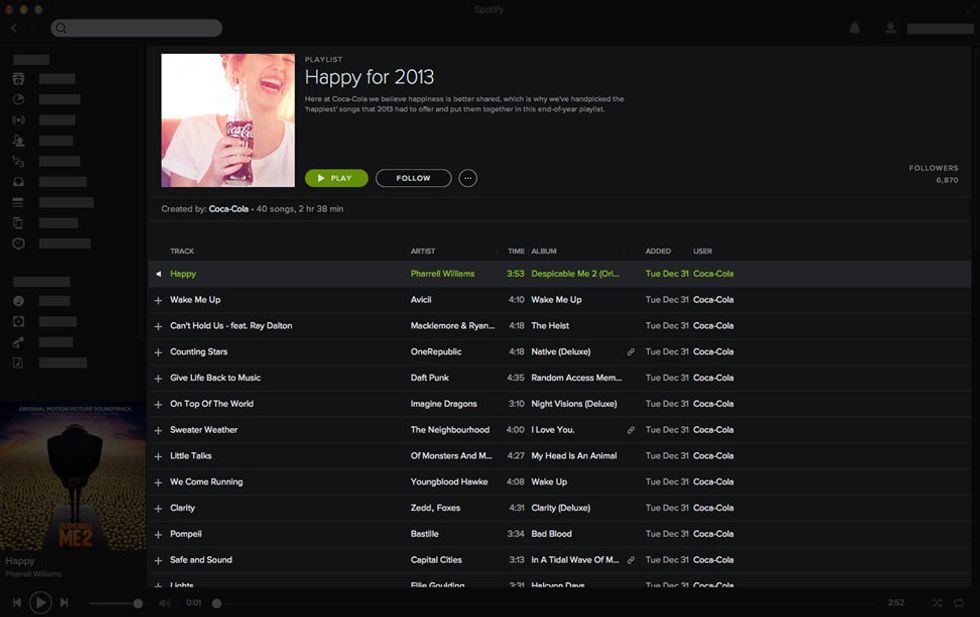Screen dimensions: 980x617
Task: Click the green PLAY button
Action: coord(336,178)
